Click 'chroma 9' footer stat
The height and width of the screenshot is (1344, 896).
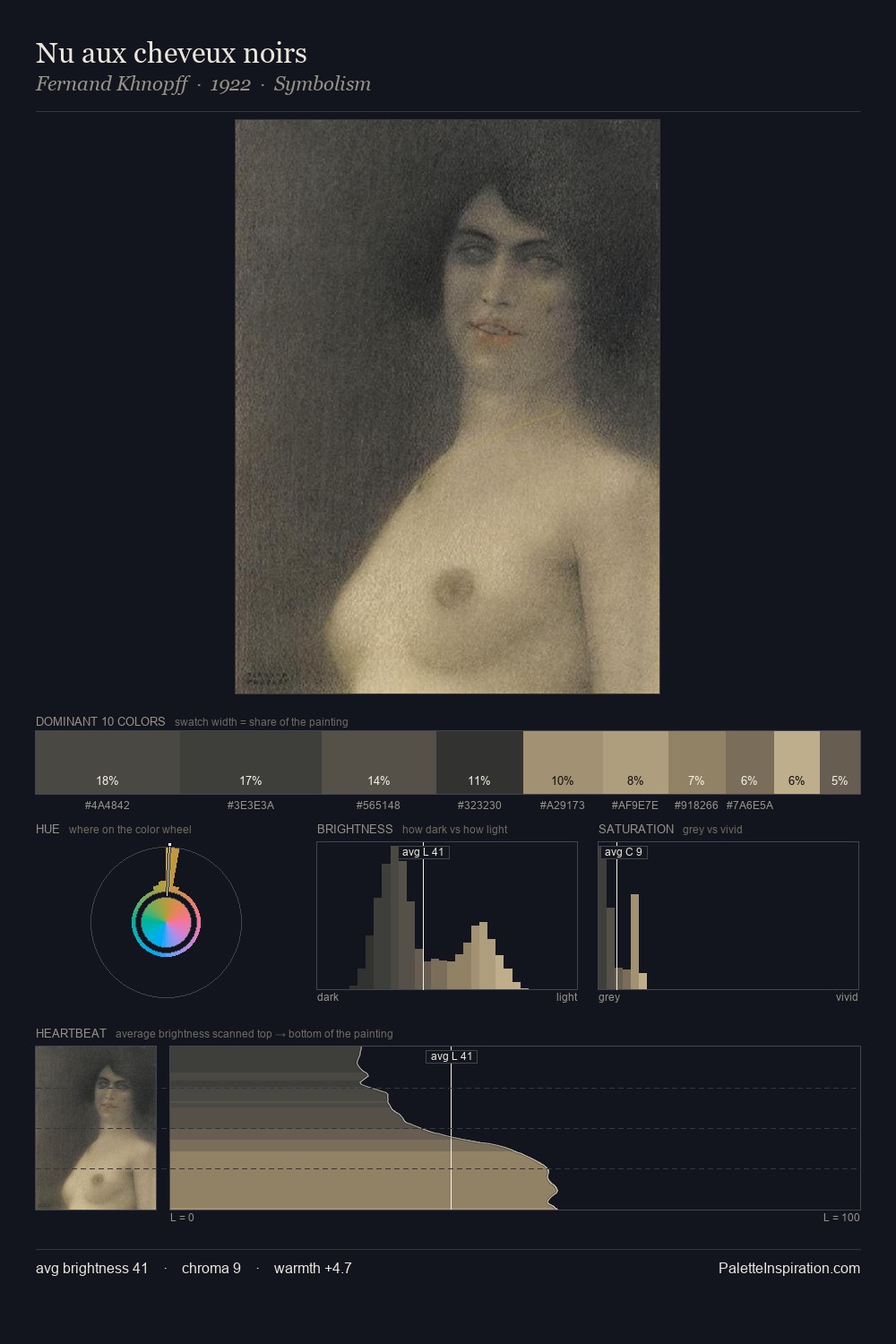[211, 1268]
